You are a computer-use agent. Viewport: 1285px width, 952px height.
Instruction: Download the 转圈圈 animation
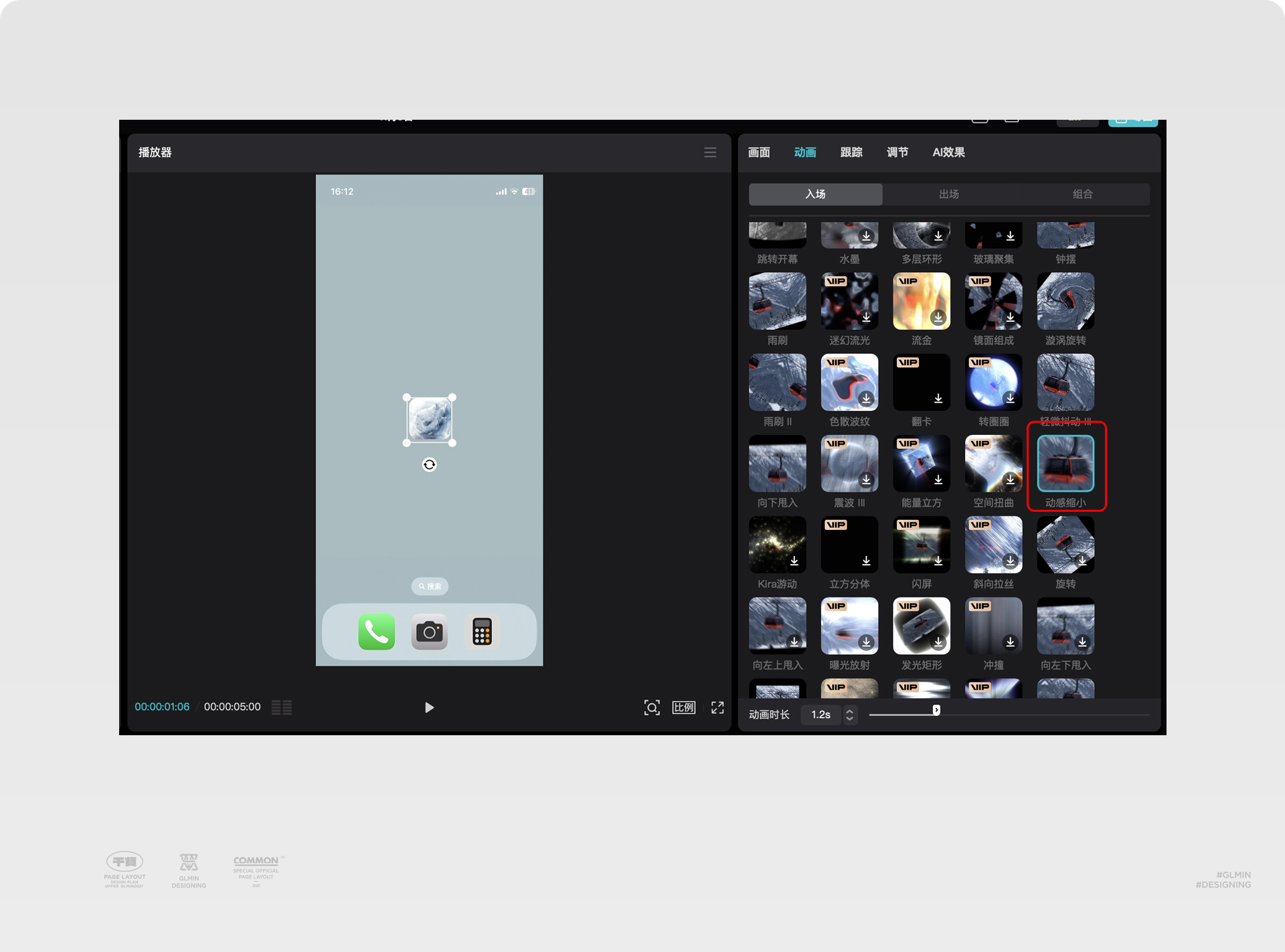tap(1011, 398)
